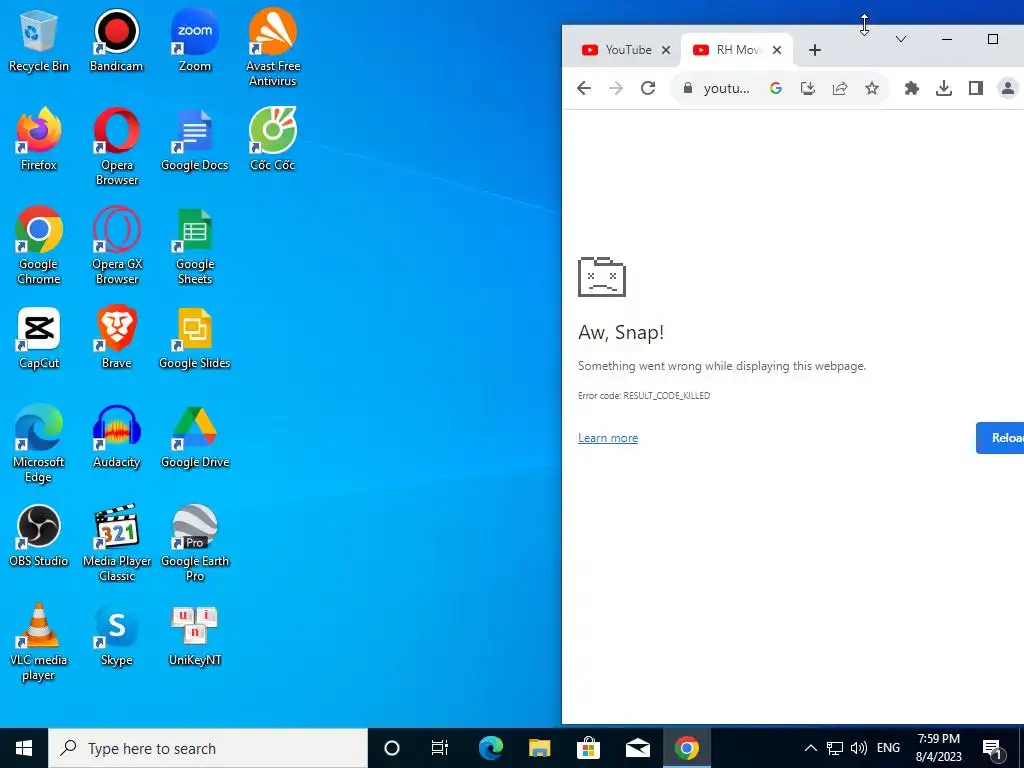1024x768 pixels.
Task: Click the Type here to search box
Action: tap(208, 748)
